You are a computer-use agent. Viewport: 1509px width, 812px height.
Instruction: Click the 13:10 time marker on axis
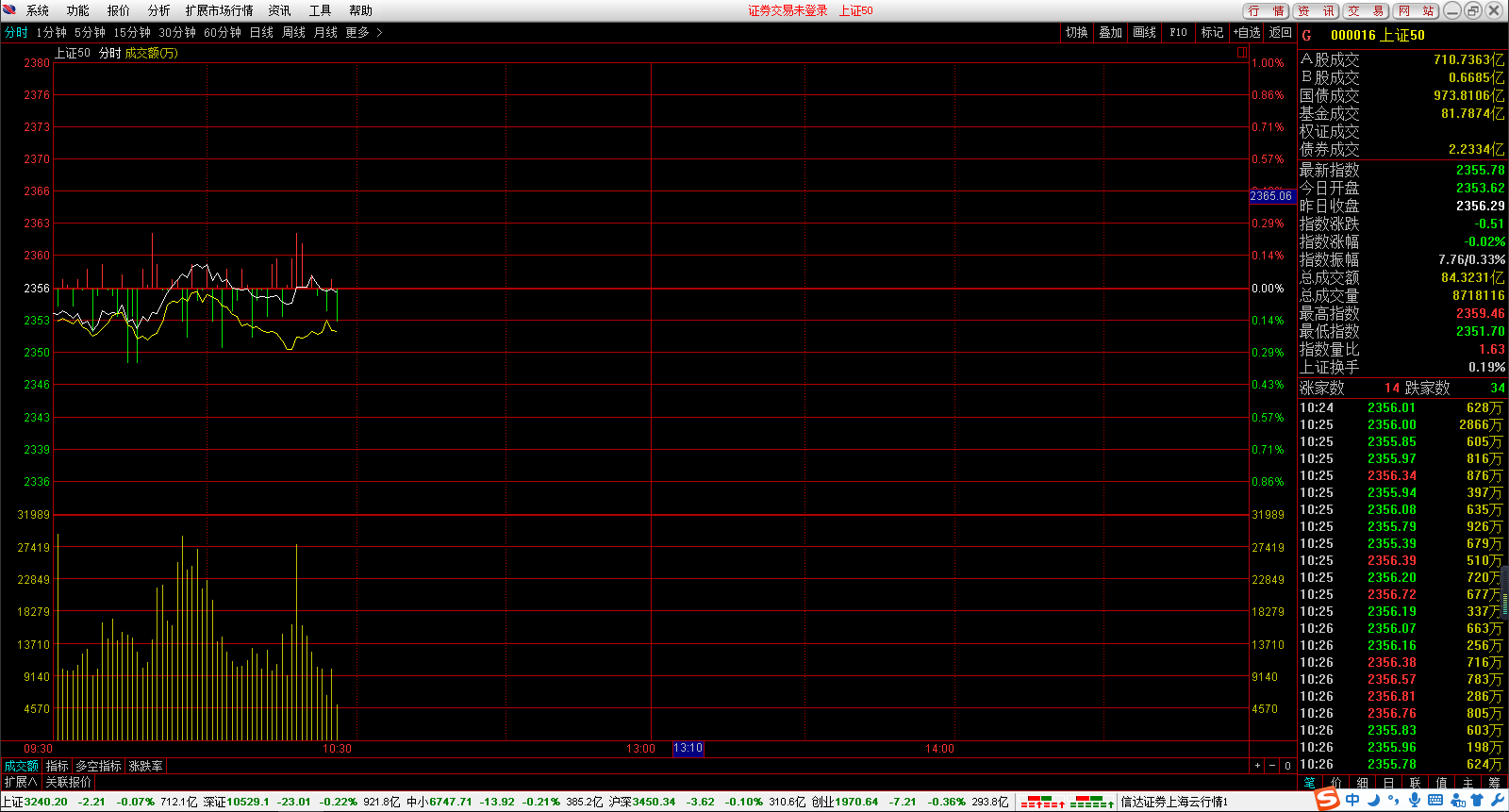[x=688, y=748]
